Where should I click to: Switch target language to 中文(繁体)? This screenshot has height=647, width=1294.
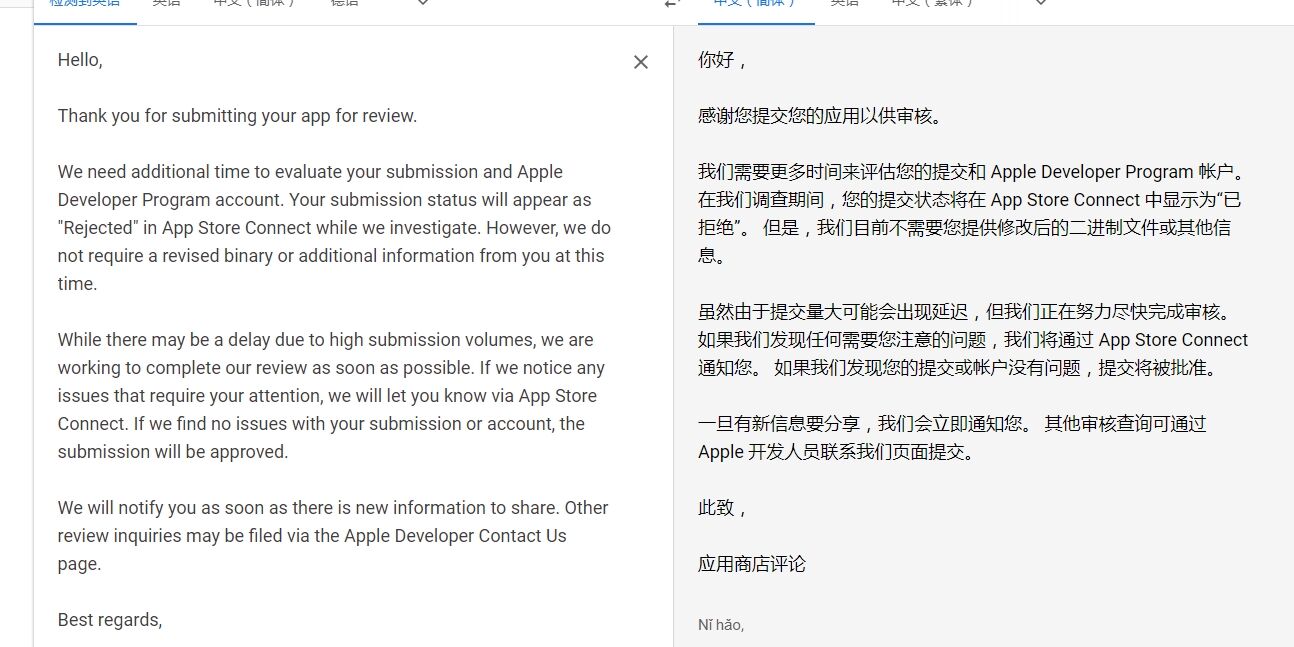point(932,4)
